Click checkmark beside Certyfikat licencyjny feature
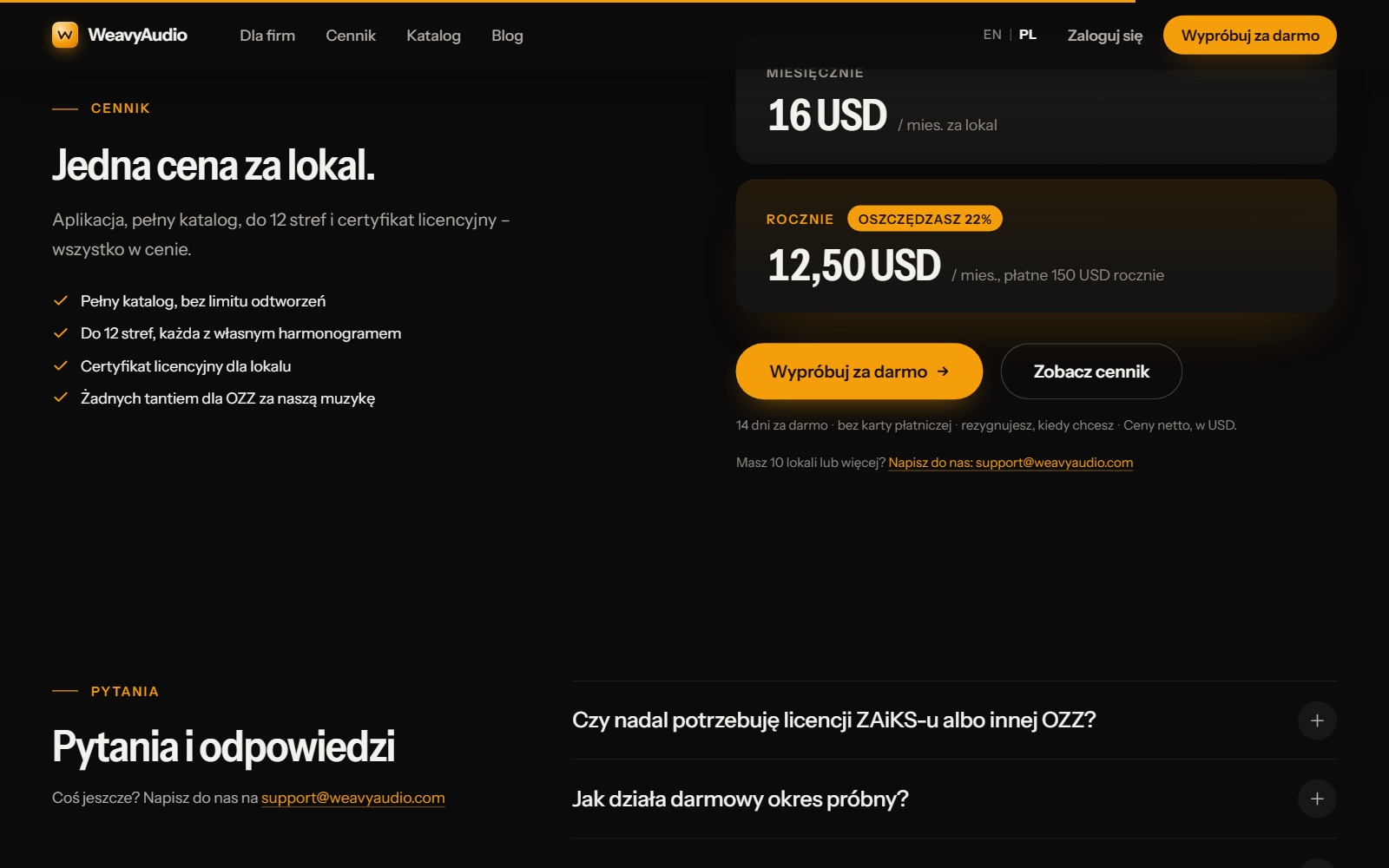This screenshot has width=1389, height=868. click(x=61, y=366)
